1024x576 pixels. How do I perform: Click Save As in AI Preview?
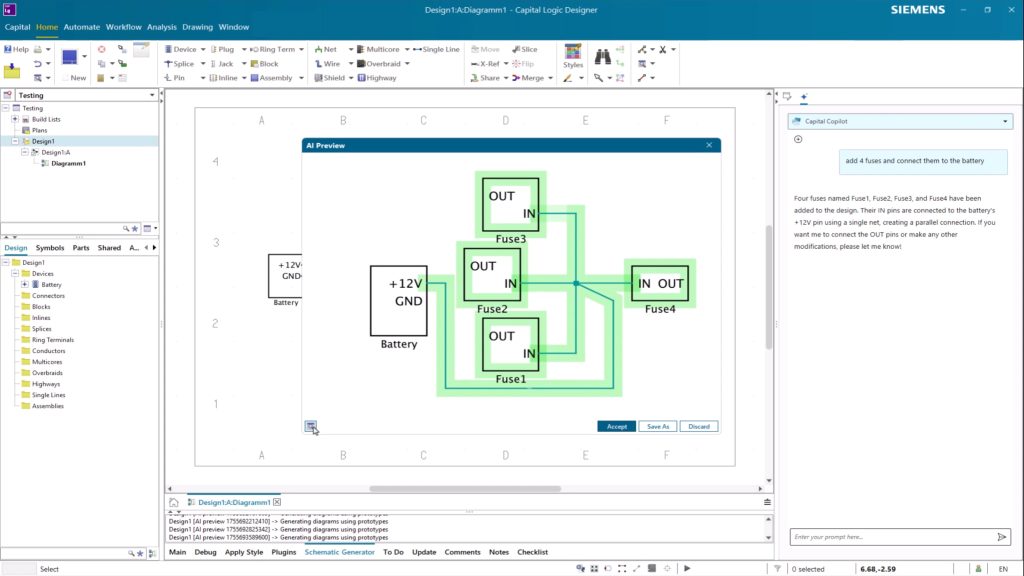point(658,426)
